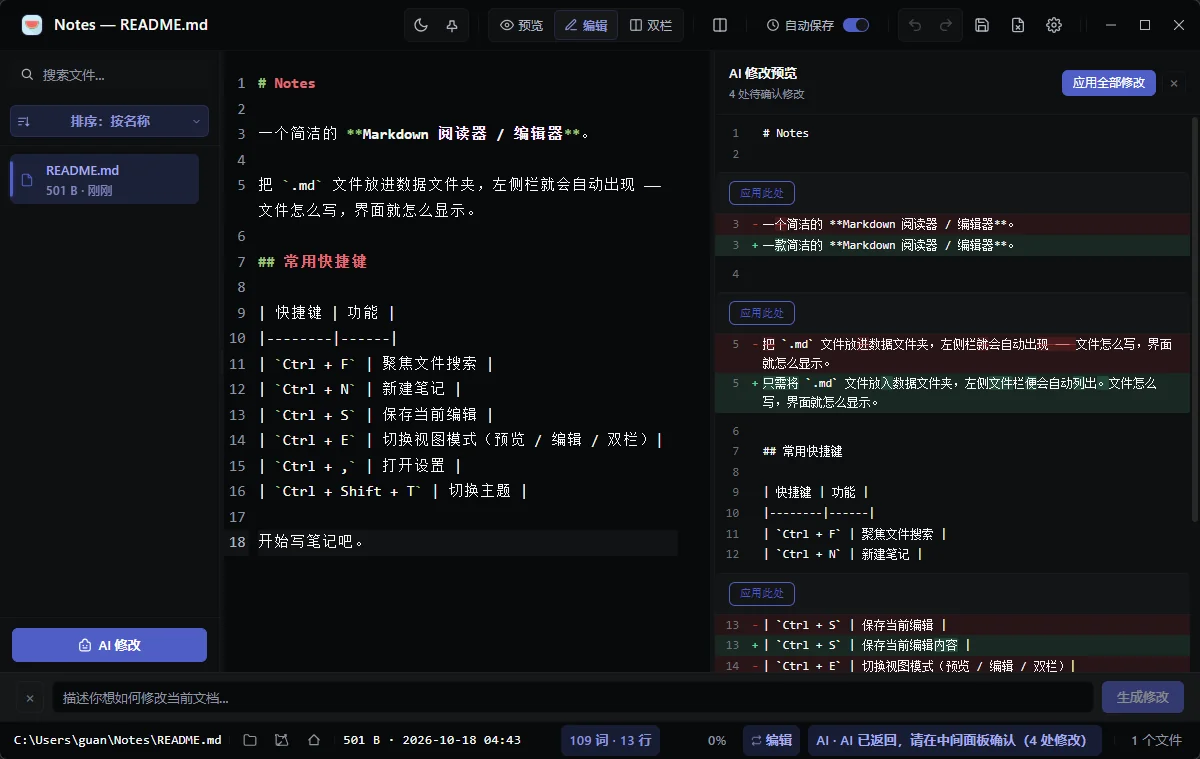Dismiss the AI prompt bar with X
Image resolution: width=1200 pixels, height=759 pixels.
pos(30,698)
